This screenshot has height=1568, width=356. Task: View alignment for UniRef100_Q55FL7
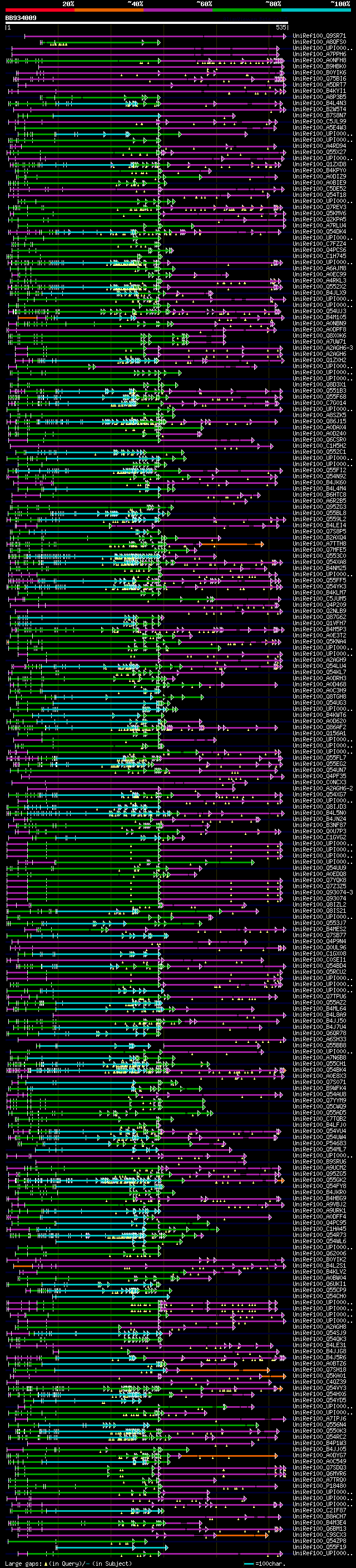319,758
